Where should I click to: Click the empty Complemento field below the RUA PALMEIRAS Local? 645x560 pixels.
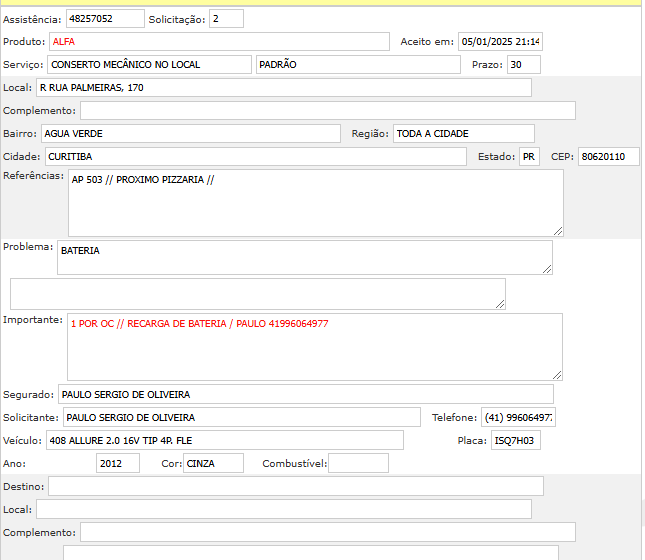point(328,111)
